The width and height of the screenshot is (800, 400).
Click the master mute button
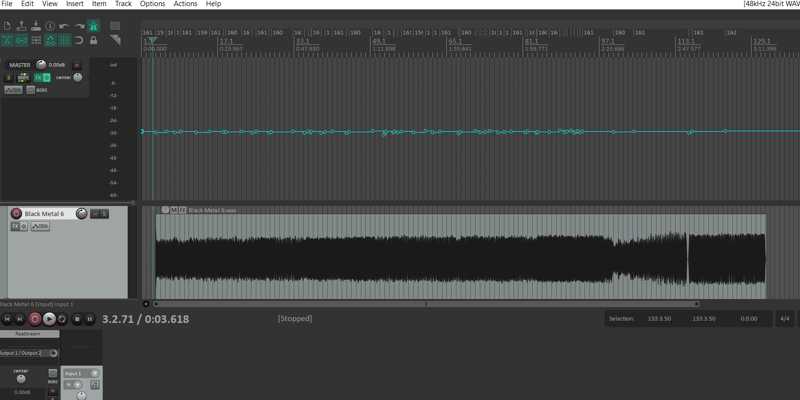tap(77, 65)
